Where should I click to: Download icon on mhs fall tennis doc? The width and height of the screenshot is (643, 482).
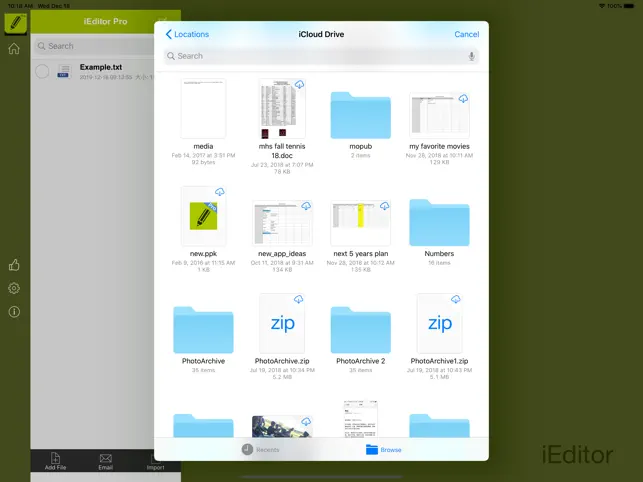[x=299, y=85]
